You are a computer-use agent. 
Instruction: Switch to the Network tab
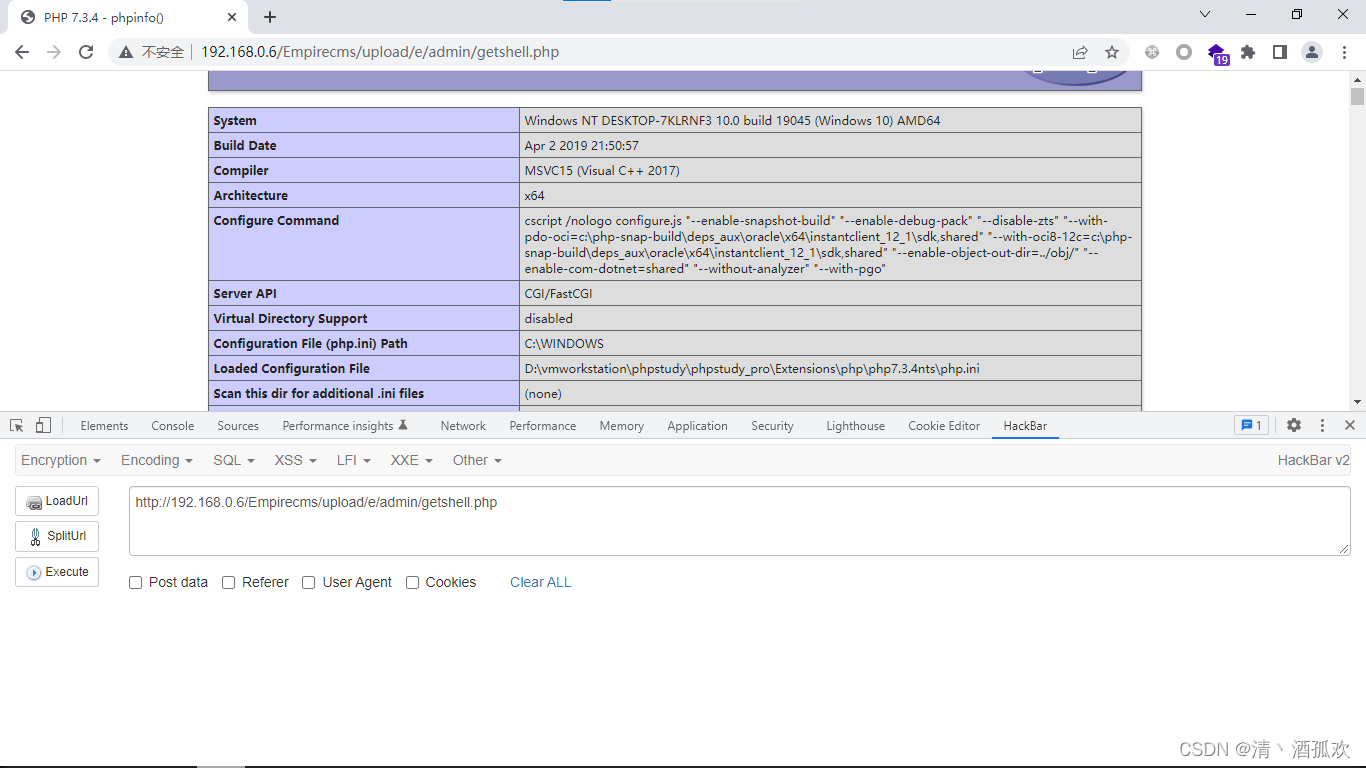point(463,426)
